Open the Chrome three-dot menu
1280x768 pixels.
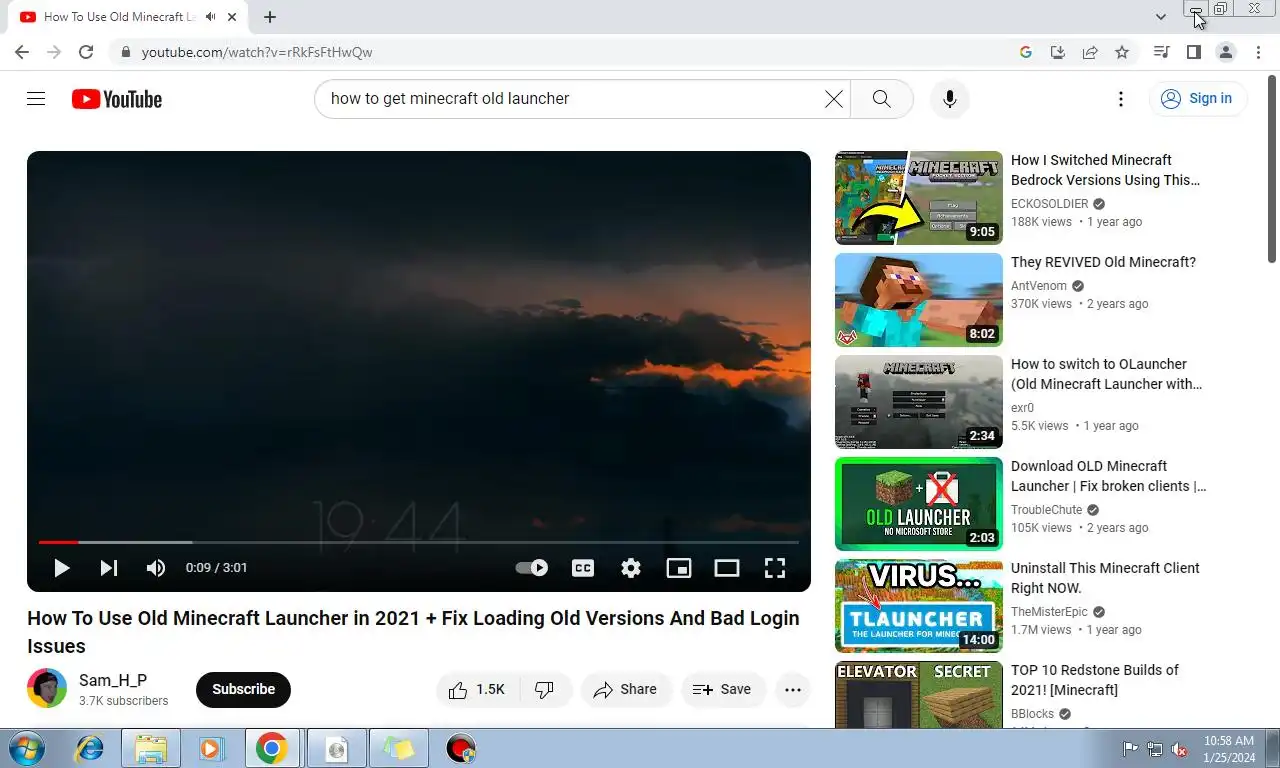(x=1259, y=52)
